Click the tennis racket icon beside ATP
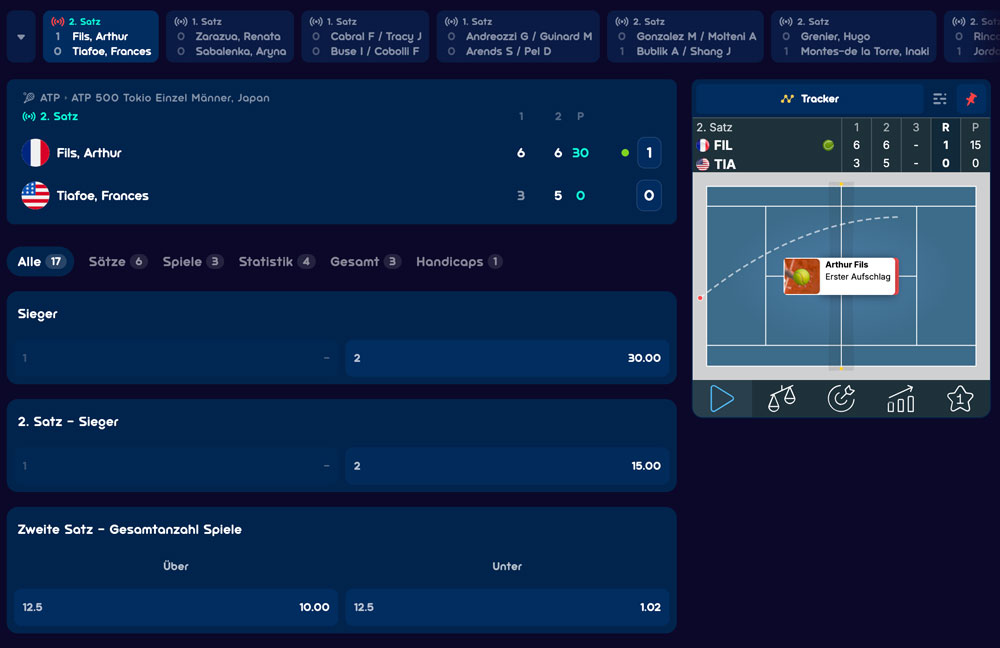Screen dimensions: 1000x648 coord(29,98)
